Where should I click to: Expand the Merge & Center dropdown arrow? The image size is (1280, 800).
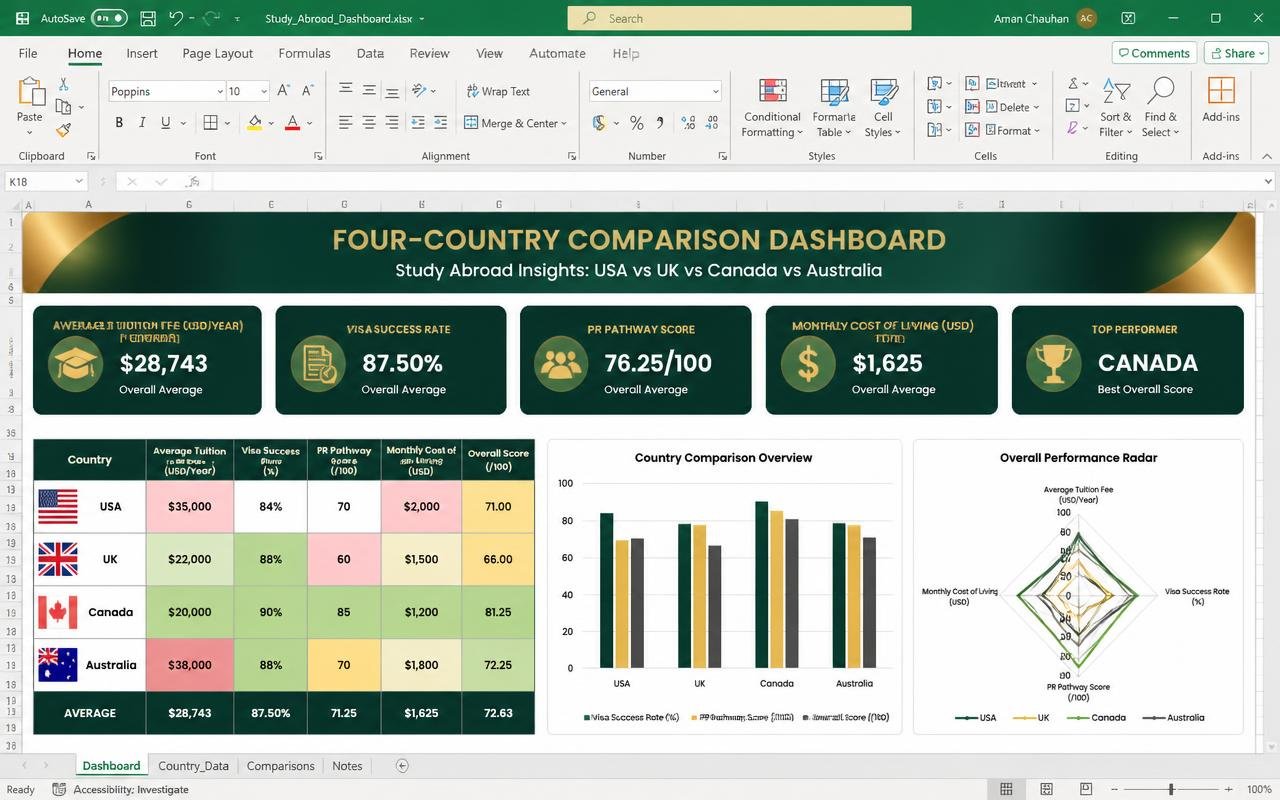(564, 124)
